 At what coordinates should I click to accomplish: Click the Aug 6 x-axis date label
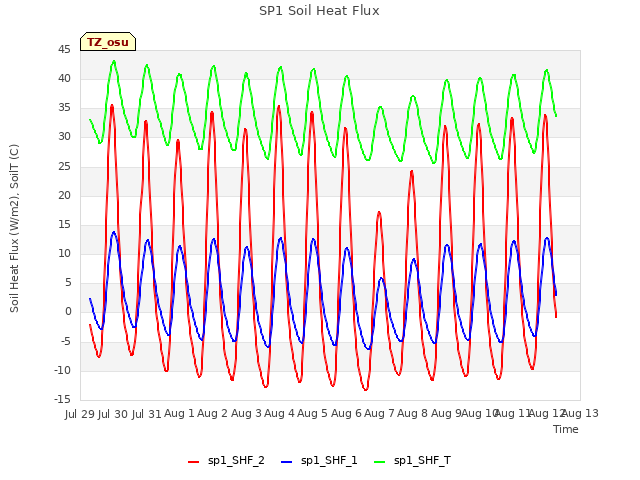(x=346, y=413)
